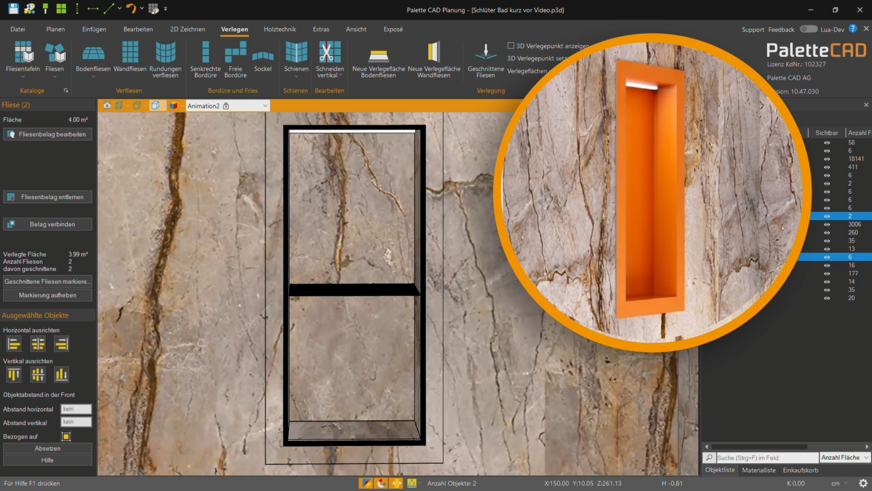Enable 3D Verlegepunkt anzeigen checkbox

pyautogui.click(x=511, y=46)
